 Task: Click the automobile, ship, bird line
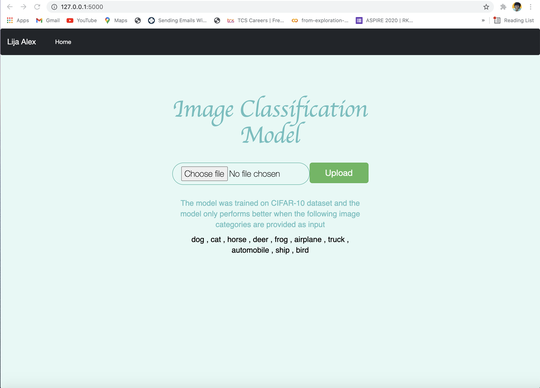[270, 250]
